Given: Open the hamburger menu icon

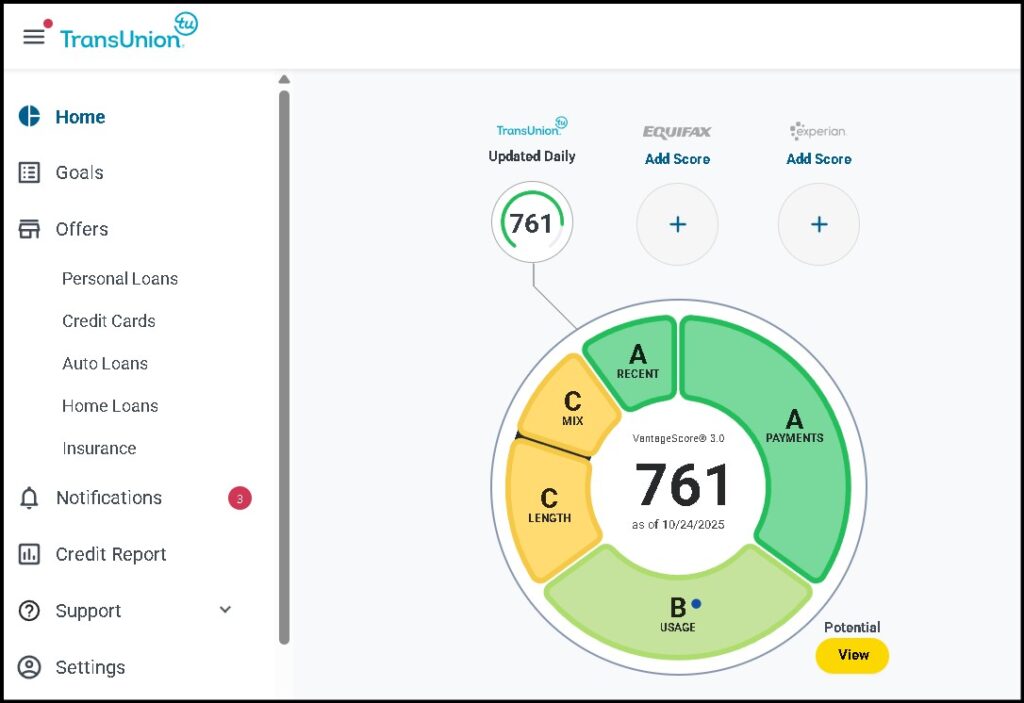Looking at the screenshot, I should click(x=34, y=36).
